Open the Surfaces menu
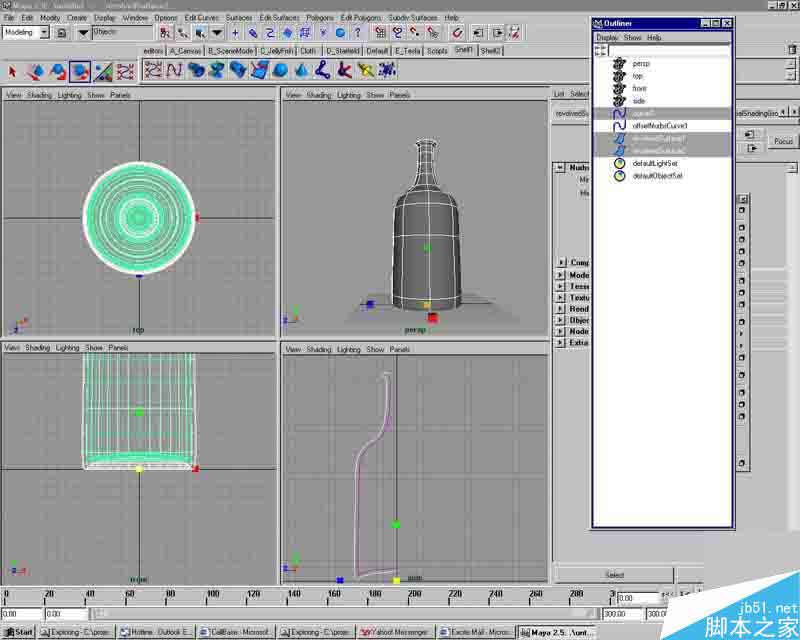This screenshot has width=800, height=640. (239, 18)
